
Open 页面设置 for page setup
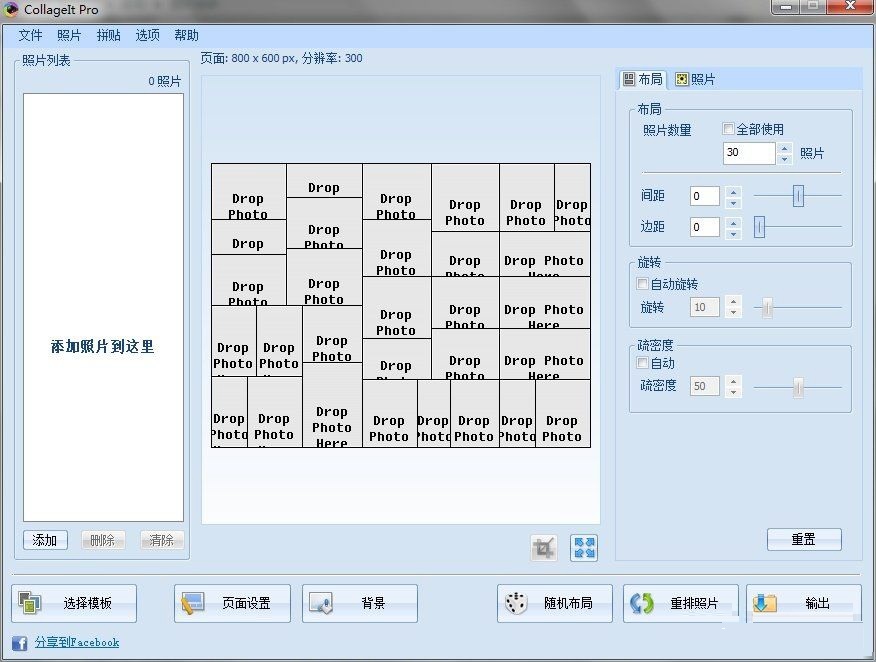coord(231,603)
